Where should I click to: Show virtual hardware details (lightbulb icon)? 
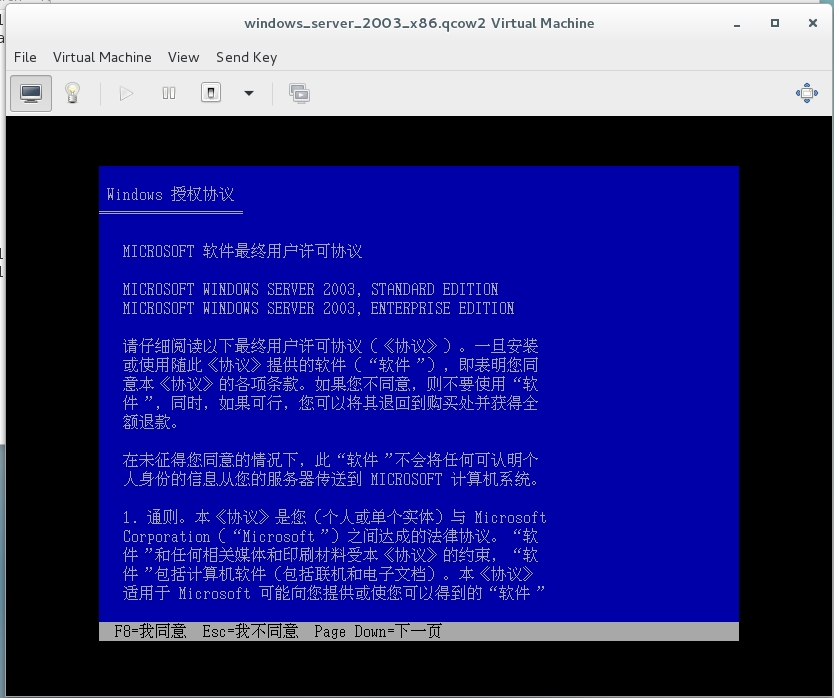[72, 94]
